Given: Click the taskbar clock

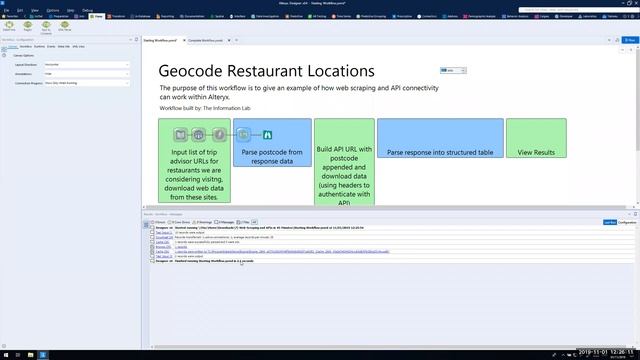Looking at the screenshot, I should pyautogui.click(x=618, y=355).
